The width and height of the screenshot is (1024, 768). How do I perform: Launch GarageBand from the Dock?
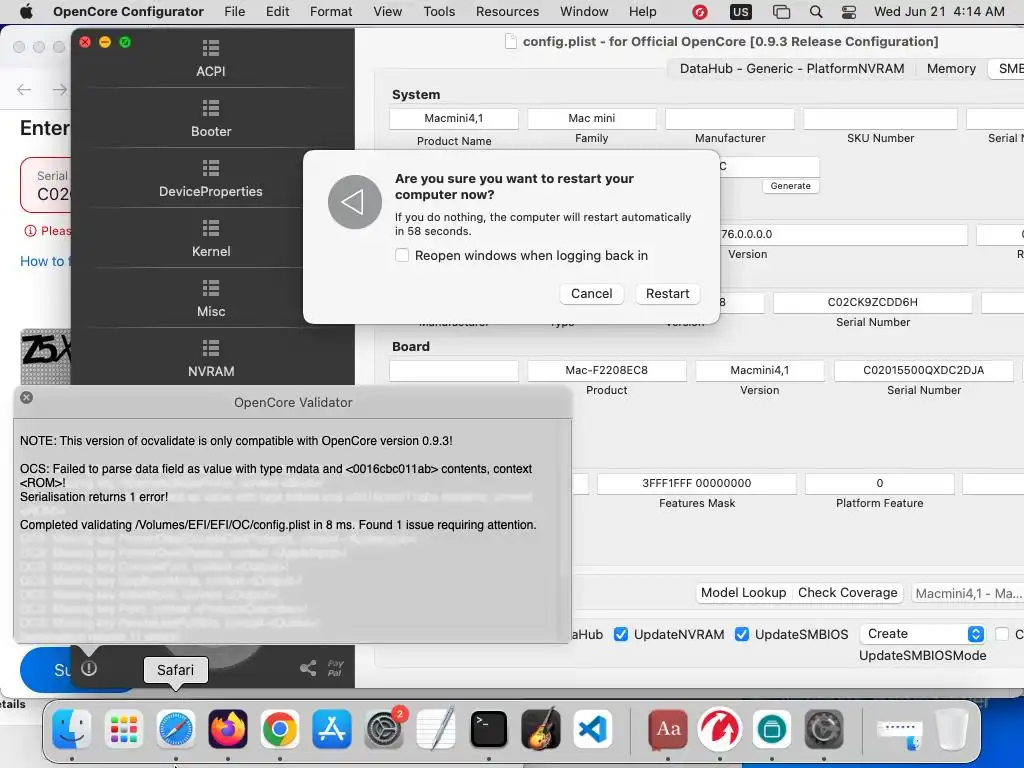pos(541,729)
